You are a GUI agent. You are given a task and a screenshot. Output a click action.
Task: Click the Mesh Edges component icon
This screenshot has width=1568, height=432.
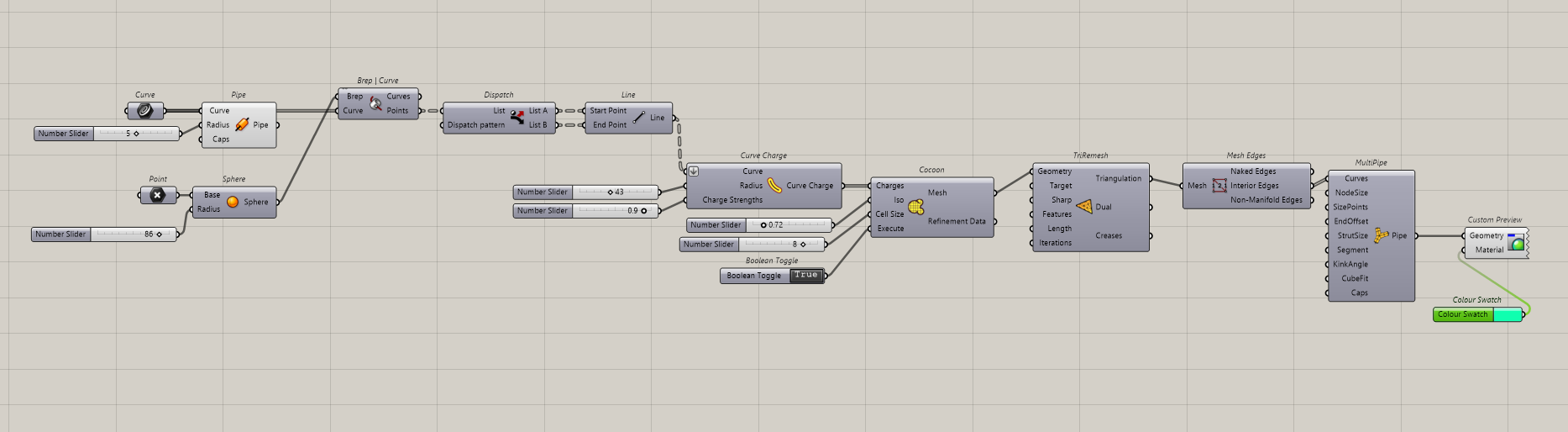(x=1219, y=186)
